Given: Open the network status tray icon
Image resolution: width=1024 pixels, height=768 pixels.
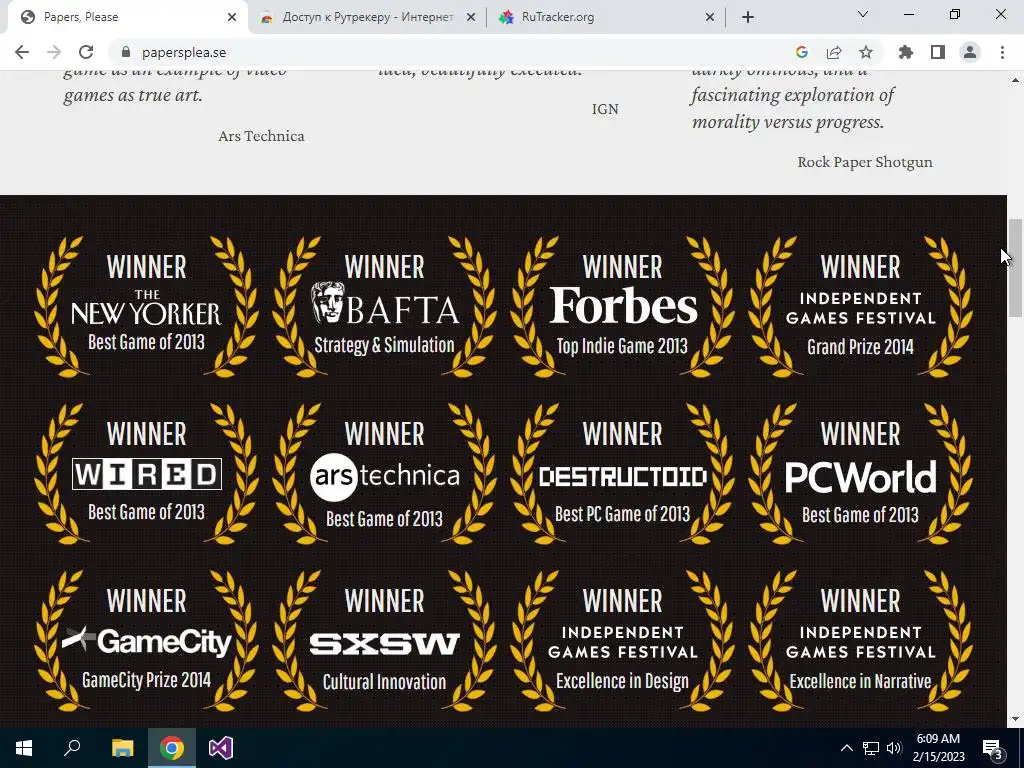Looking at the screenshot, I should point(871,748).
